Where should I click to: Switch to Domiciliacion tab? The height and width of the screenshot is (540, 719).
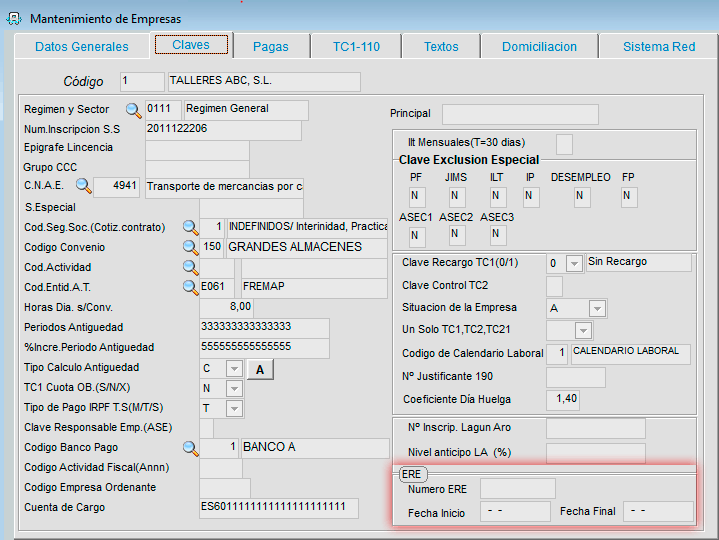[x=539, y=47]
